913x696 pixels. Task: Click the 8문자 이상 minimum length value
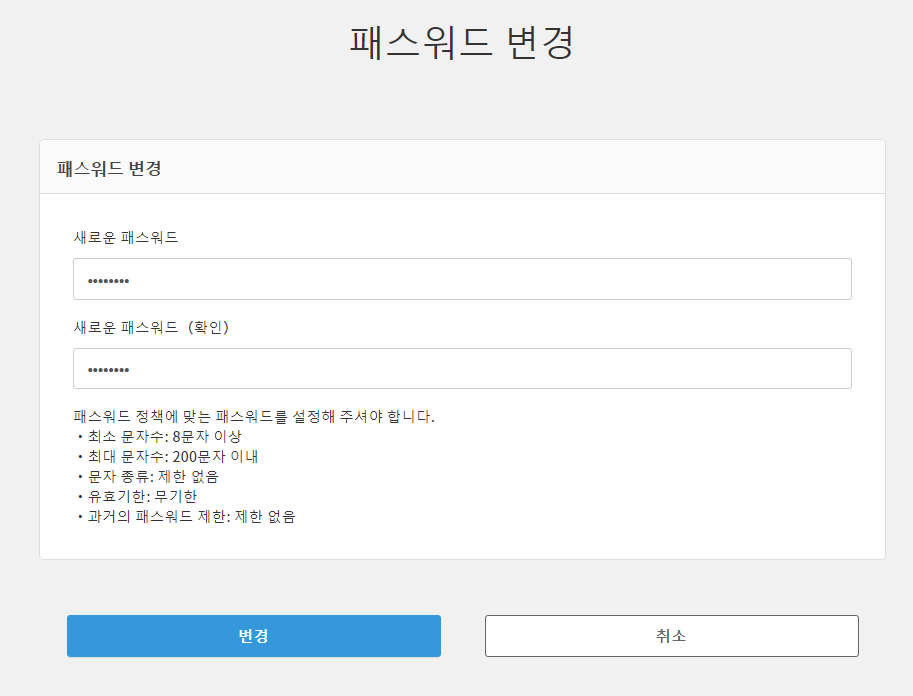pos(207,436)
